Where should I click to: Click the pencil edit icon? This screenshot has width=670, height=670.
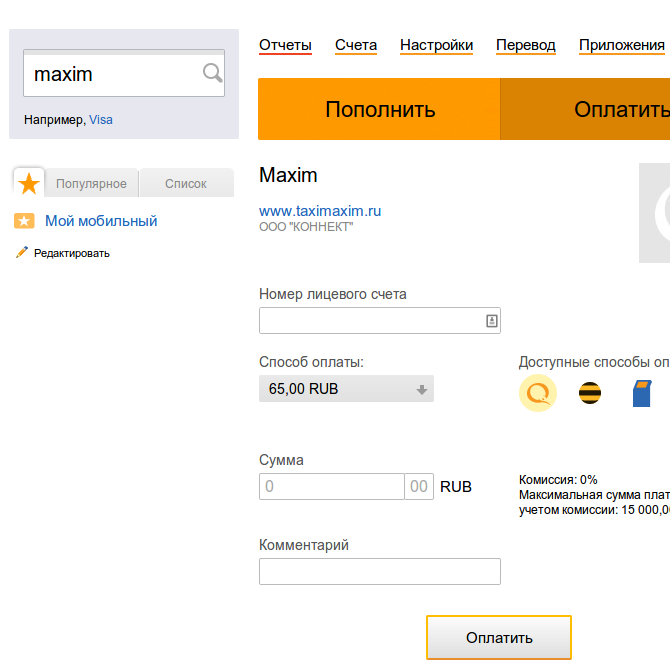tap(22, 252)
